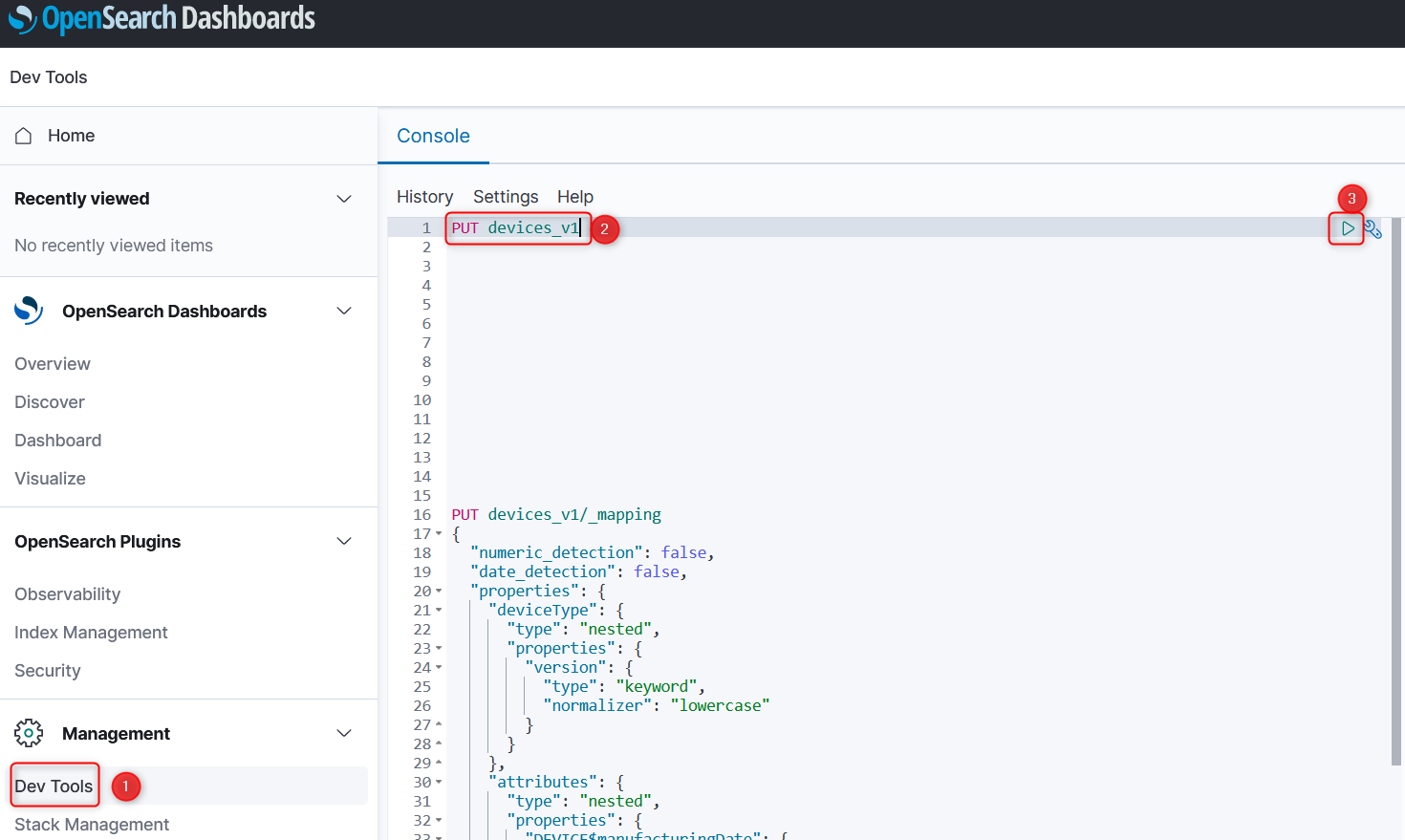Image resolution: width=1405 pixels, height=840 pixels.
Task: Click the "type": "nested" line 31
Action: (583, 801)
